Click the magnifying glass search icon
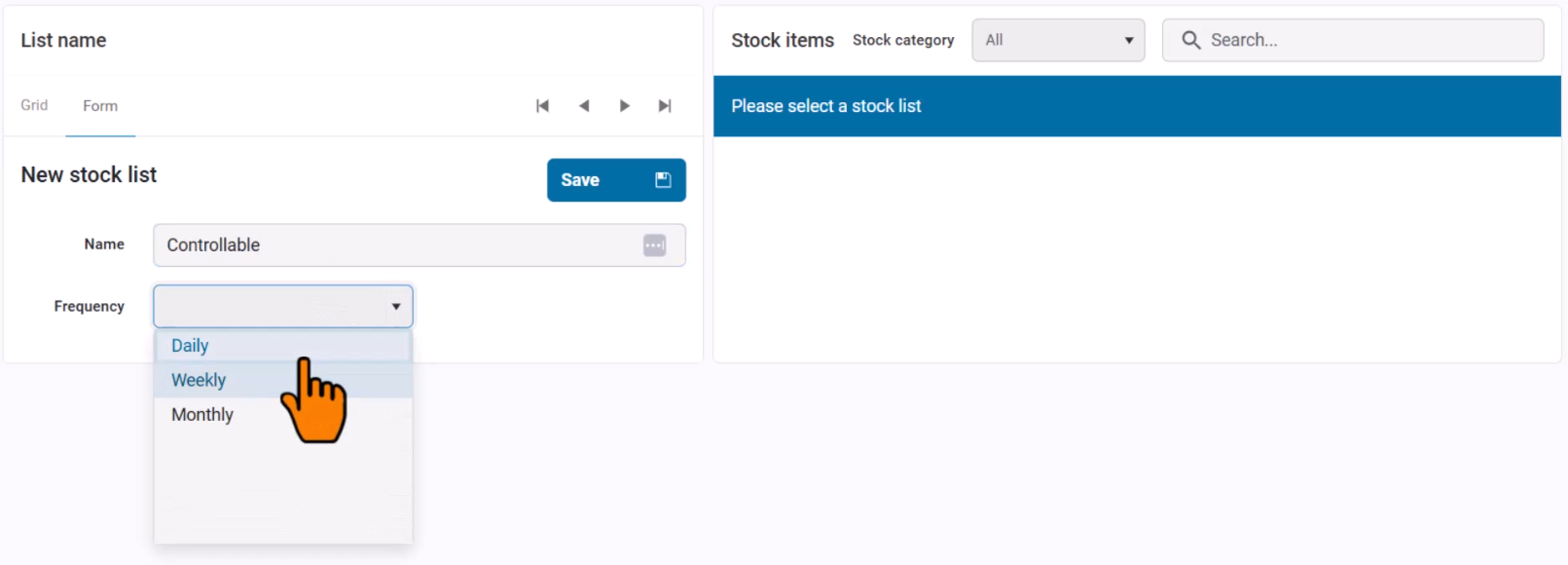Viewport: 1568px width, 565px height. click(1190, 40)
